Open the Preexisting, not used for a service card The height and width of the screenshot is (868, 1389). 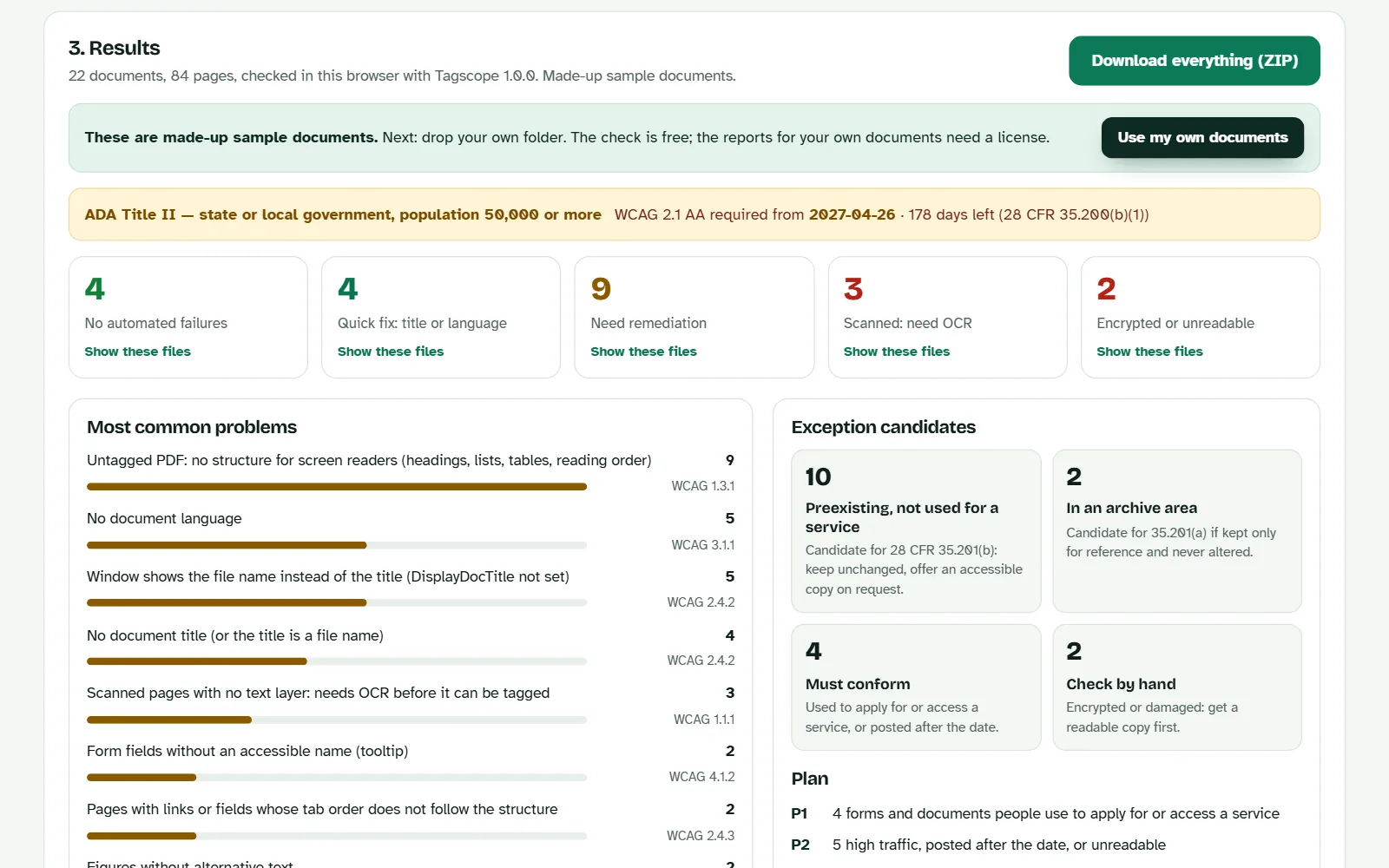pyautogui.click(x=916, y=531)
